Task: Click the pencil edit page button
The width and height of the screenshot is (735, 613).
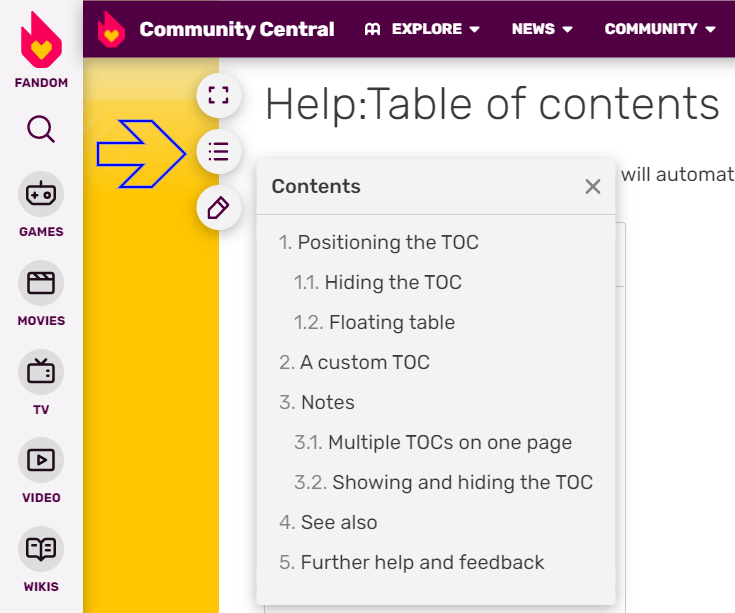Action: pyautogui.click(x=219, y=208)
